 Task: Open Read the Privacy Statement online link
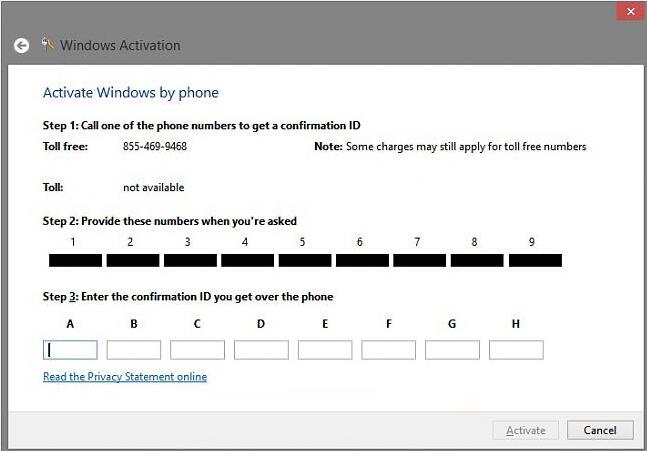(x=125, y=377)
